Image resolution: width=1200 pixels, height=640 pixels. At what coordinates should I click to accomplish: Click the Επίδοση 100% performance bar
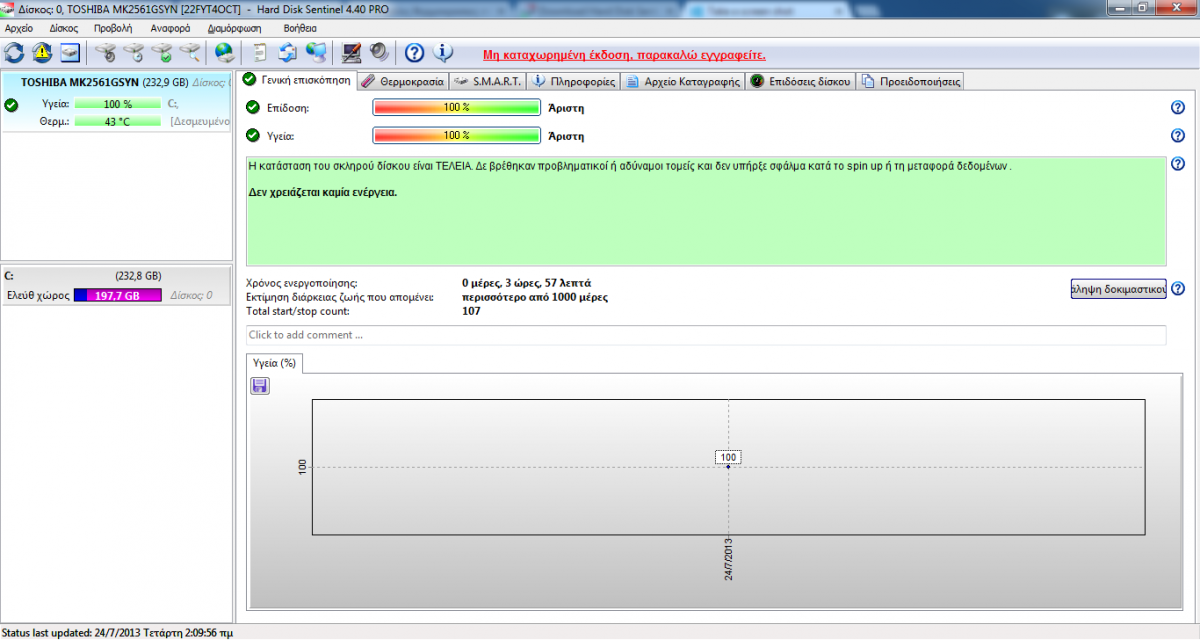[457, 108]
